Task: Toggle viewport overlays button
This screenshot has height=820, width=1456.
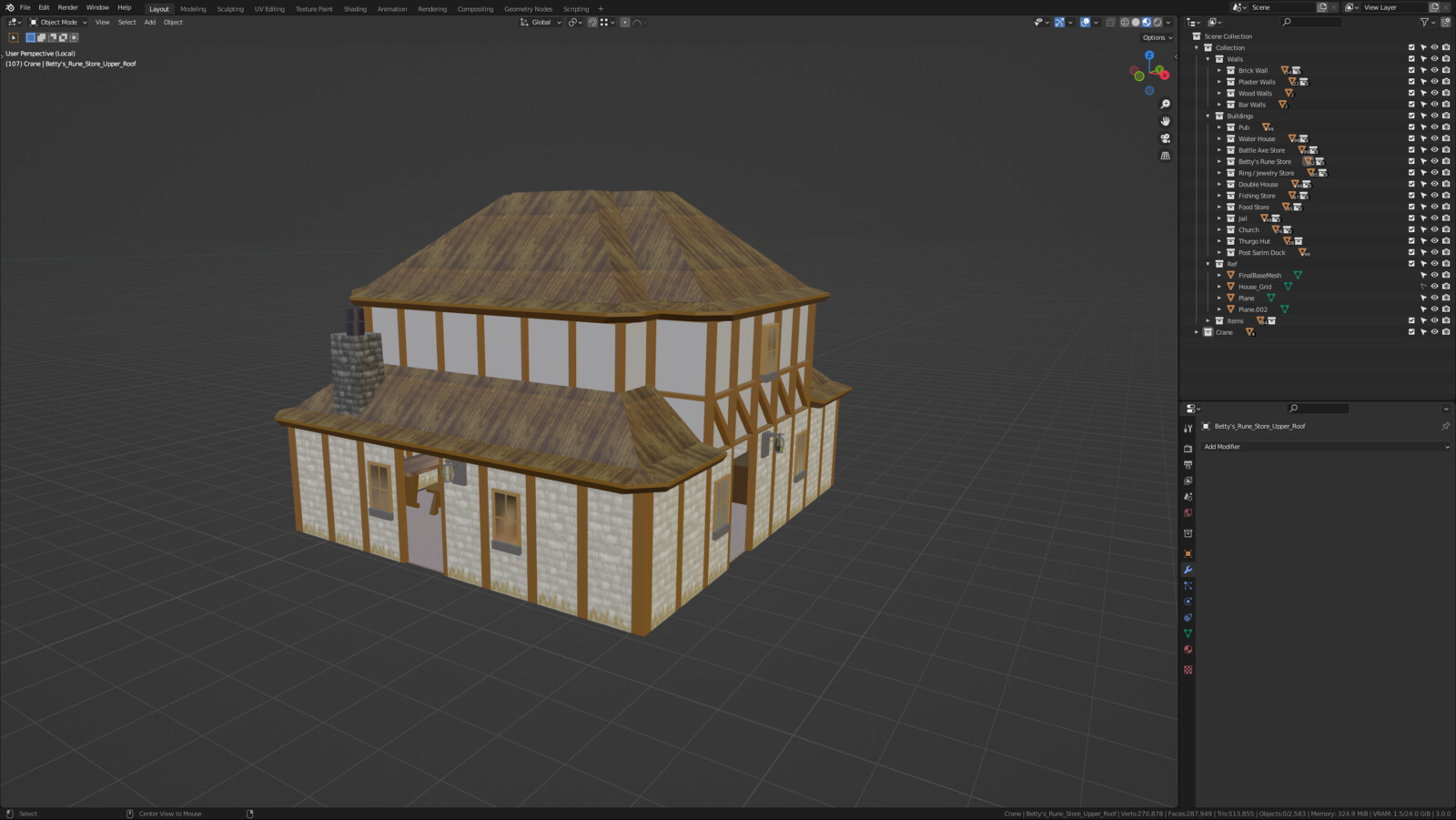Action: tap(1085, 22)
